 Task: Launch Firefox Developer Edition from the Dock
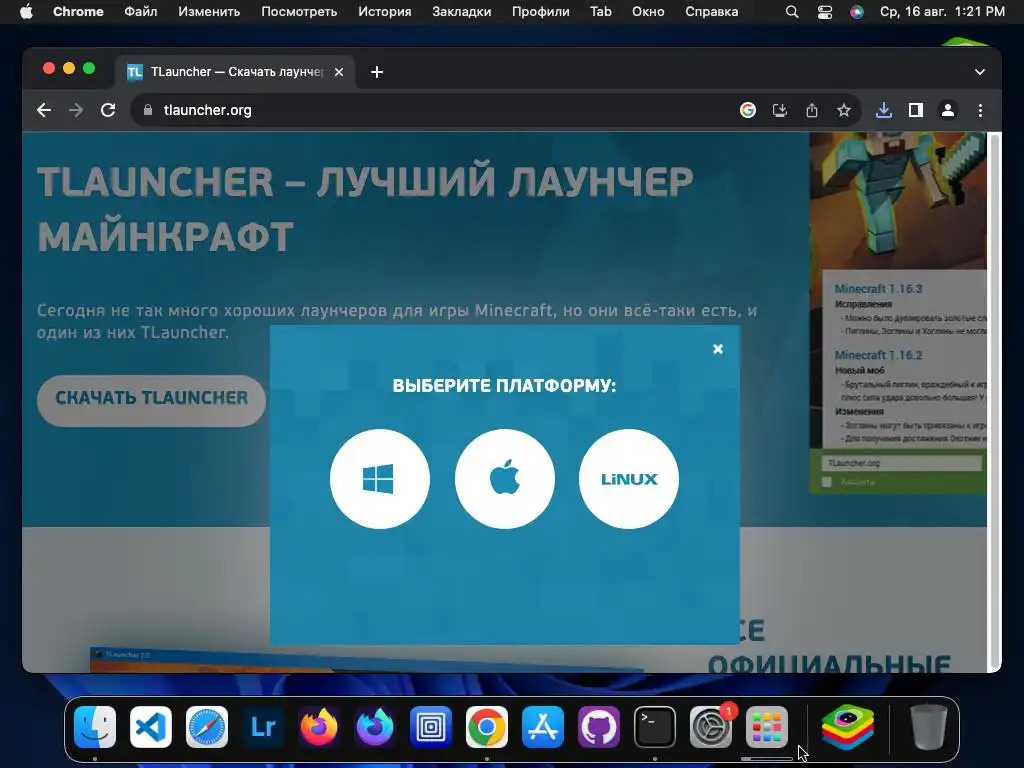[375, 727]
